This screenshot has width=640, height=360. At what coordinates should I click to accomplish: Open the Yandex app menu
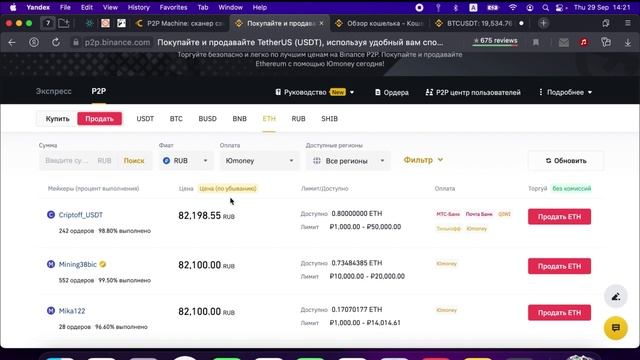click(38, 7)
